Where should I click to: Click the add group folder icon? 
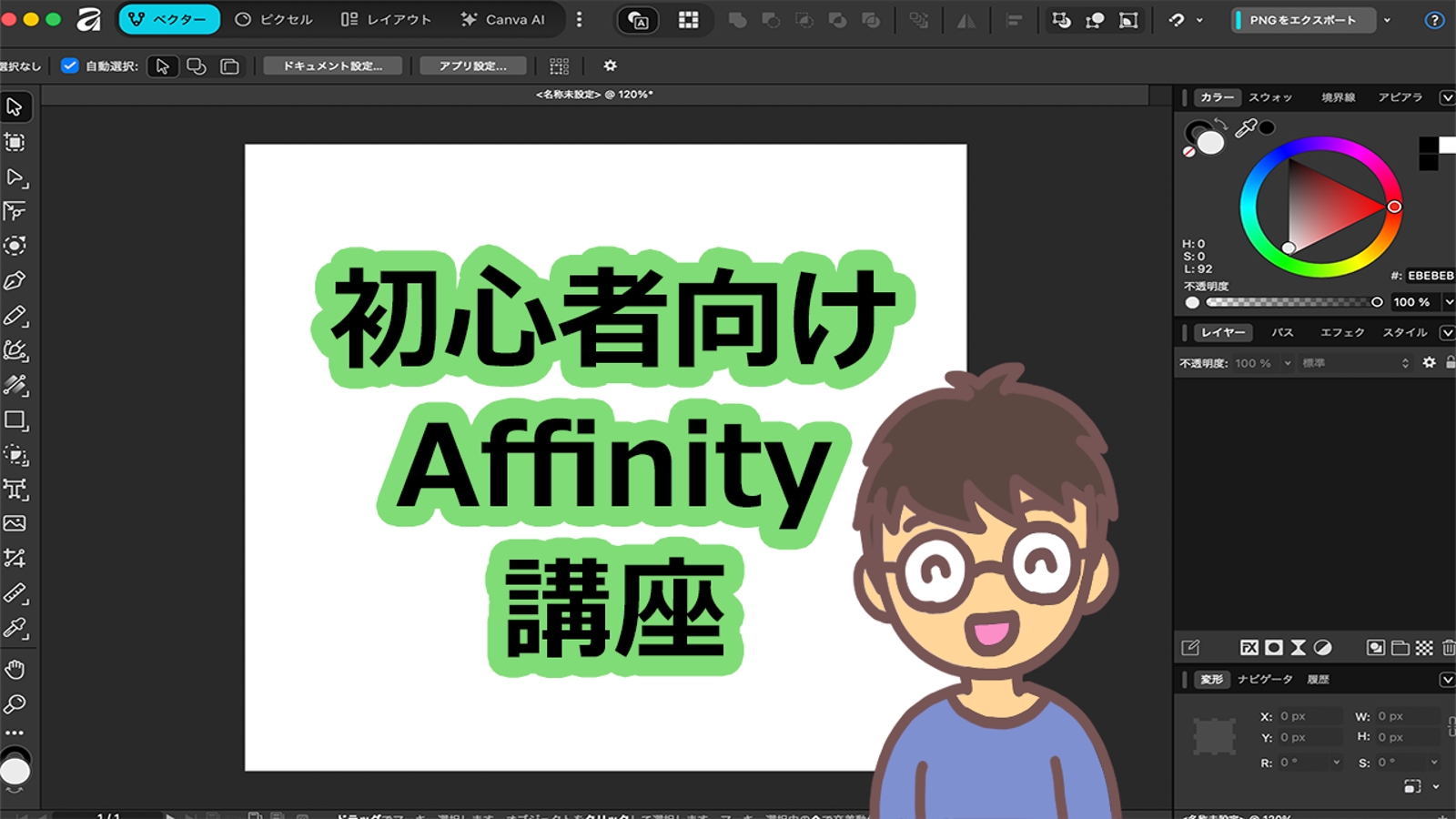[1400, 647]
